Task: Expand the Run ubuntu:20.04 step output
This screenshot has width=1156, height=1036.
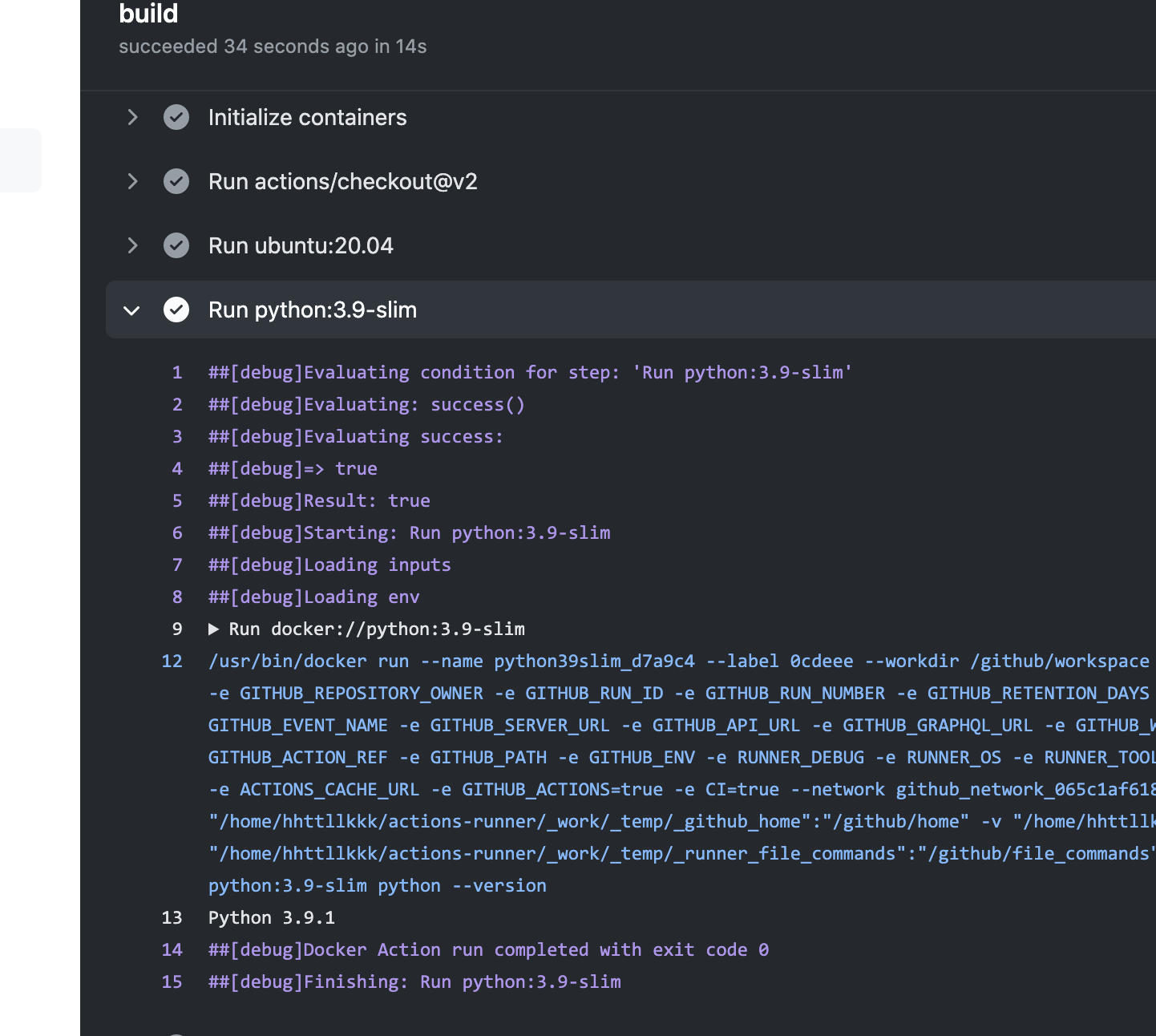Action: click(132, 245)
